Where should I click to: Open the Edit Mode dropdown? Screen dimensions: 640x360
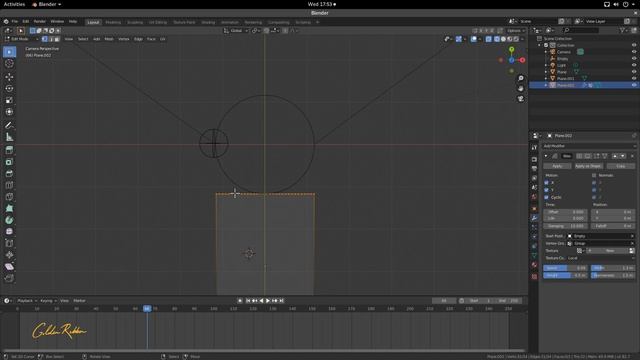point(21,39)
